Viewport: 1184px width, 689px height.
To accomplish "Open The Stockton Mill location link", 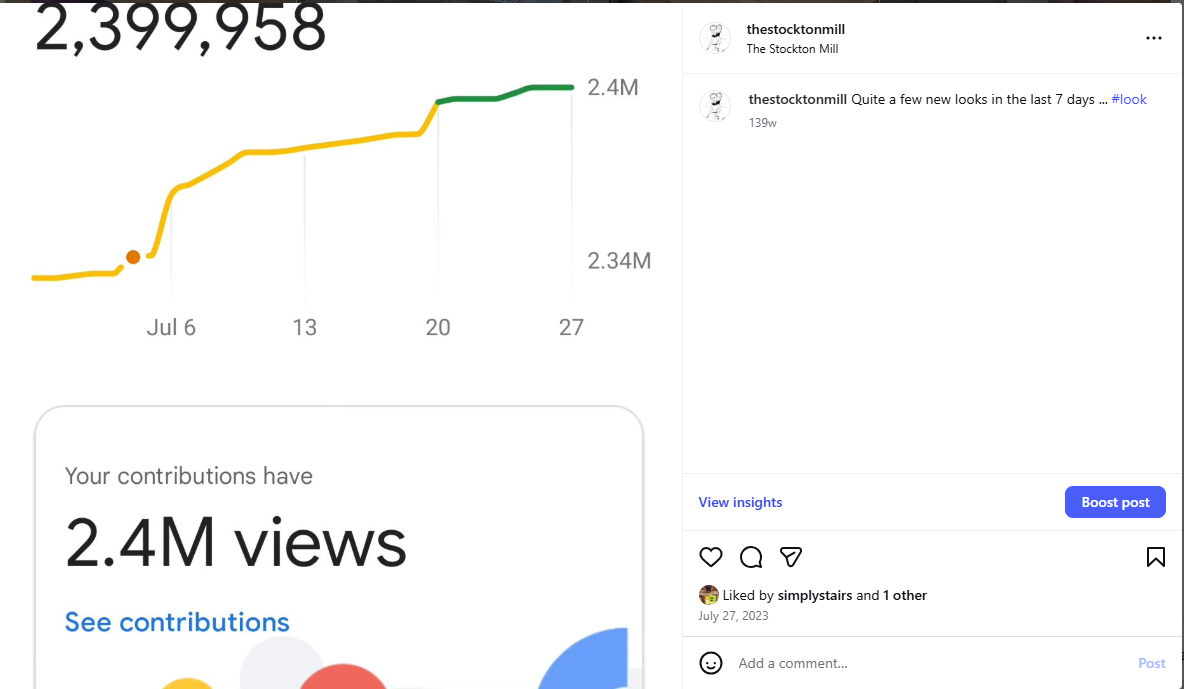I will 792,49.
